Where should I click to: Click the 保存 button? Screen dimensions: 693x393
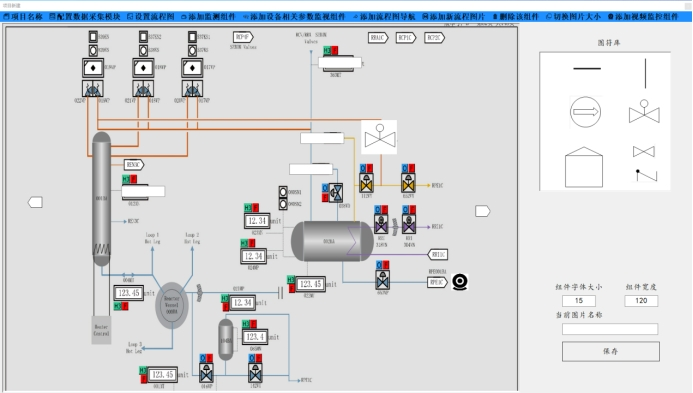(x=611, y=351)
